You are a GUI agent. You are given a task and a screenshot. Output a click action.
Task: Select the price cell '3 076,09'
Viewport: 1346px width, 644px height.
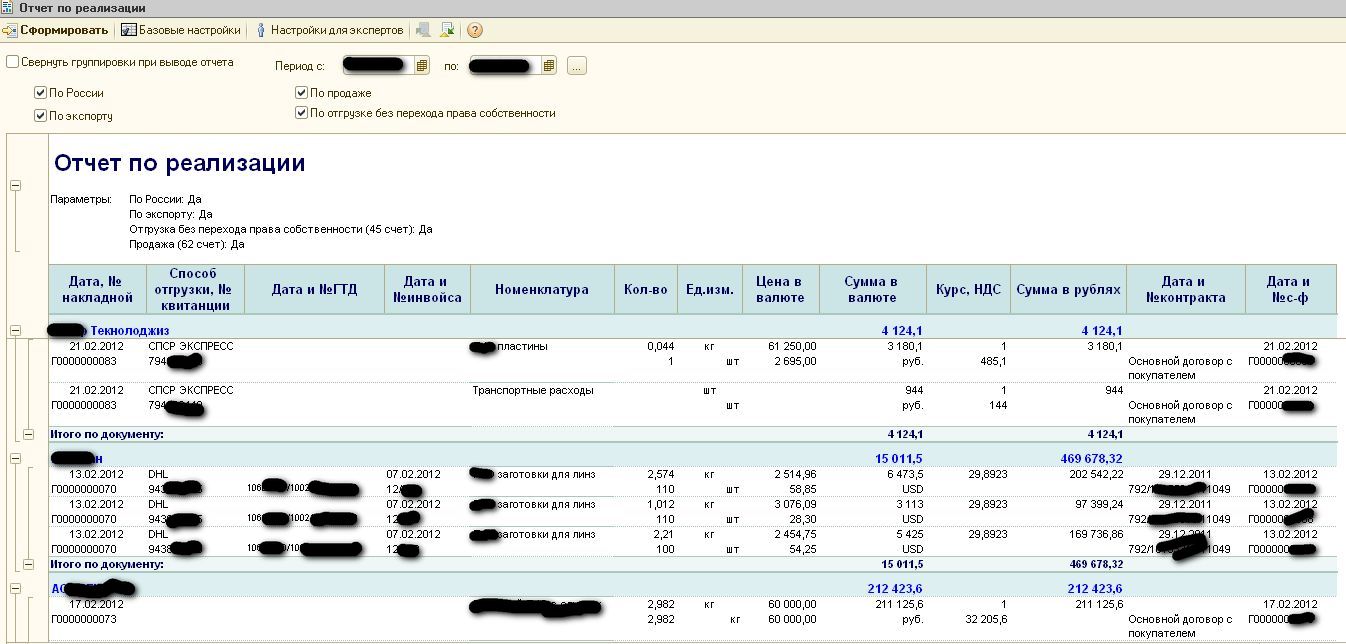pyautogui.click(x=792, y=504)
